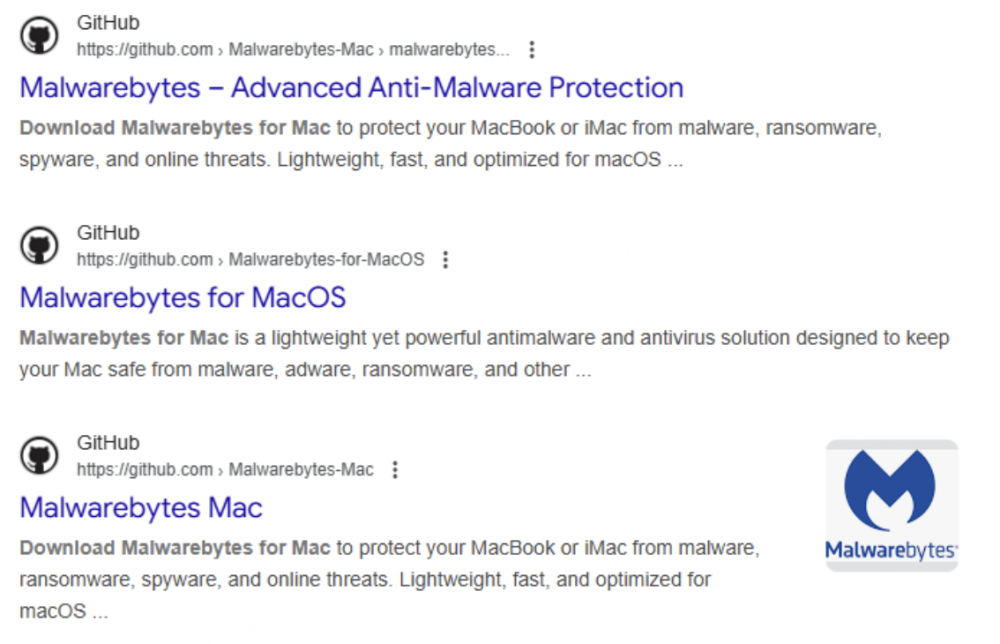1000x644 pixels.
Task: Open three-dot options beside Malwarebytes-for-MacOS URL
Action: [446, 260]
